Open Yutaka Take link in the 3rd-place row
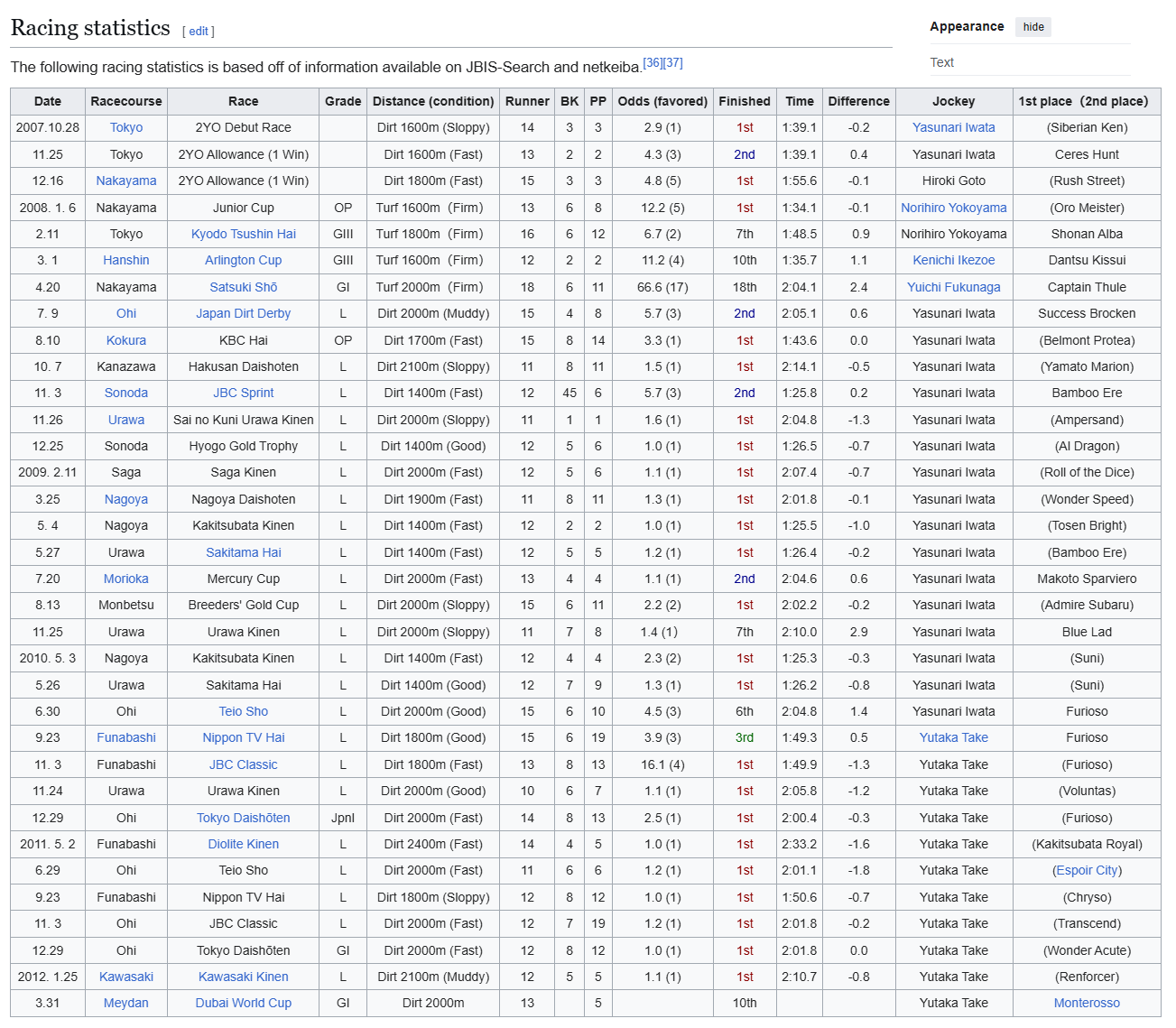1176x1028 pixels. [x=954, y=738]
